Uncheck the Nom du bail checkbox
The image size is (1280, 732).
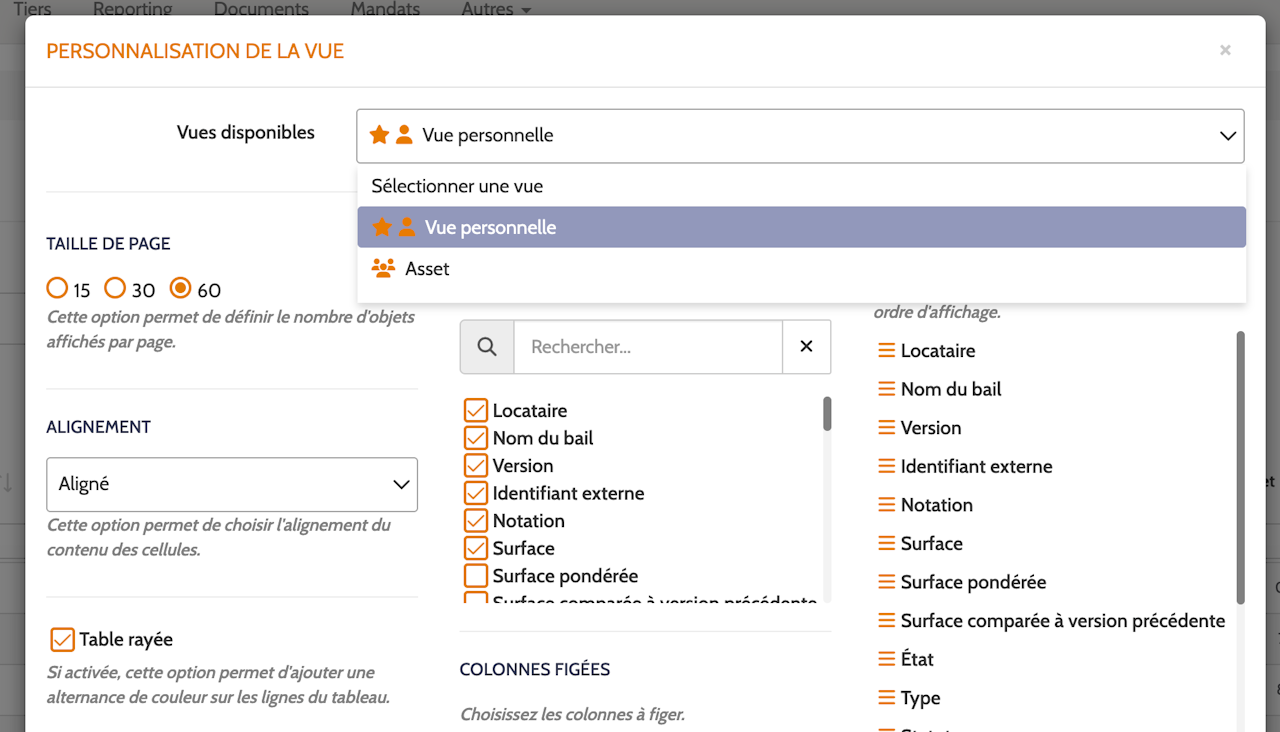[475, 438]
